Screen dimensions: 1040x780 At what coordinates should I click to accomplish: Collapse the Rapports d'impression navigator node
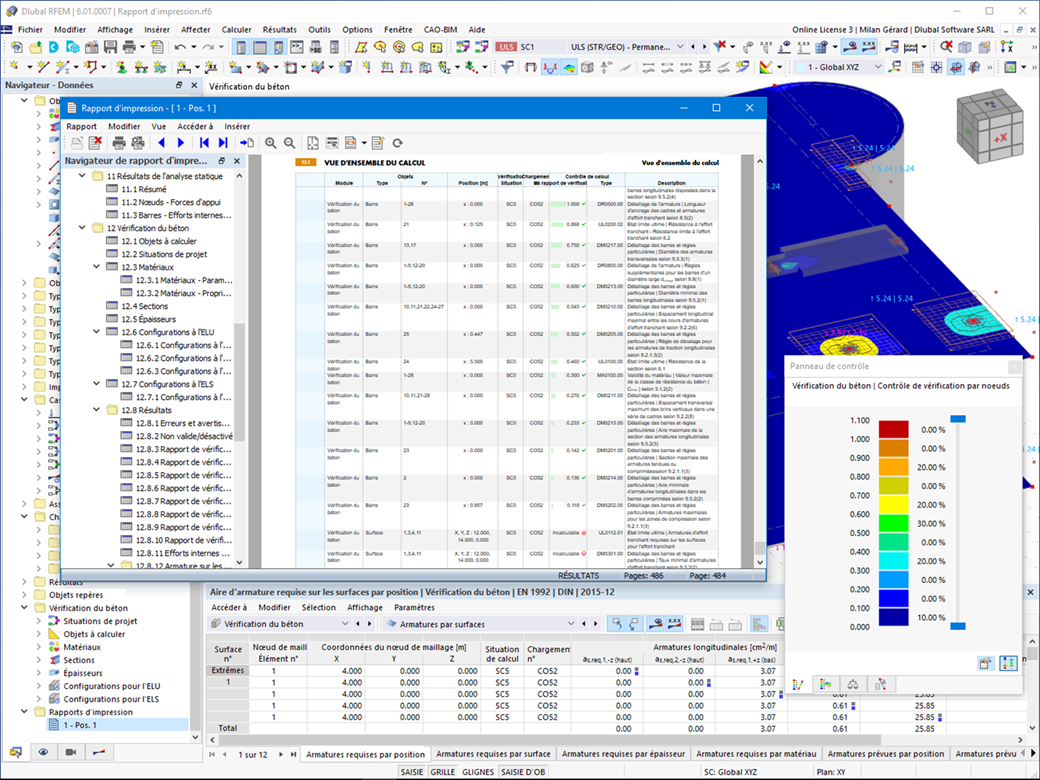pyautogui.click(x=25, y=712)
